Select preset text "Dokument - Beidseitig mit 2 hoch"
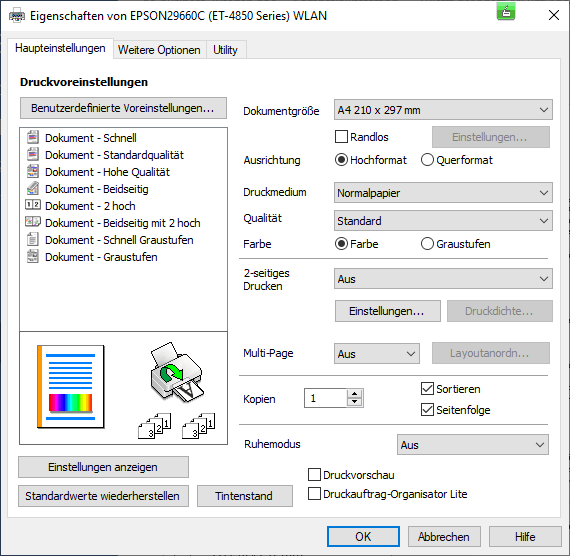Screen dimensions: 570x556 tap(123, 223)
